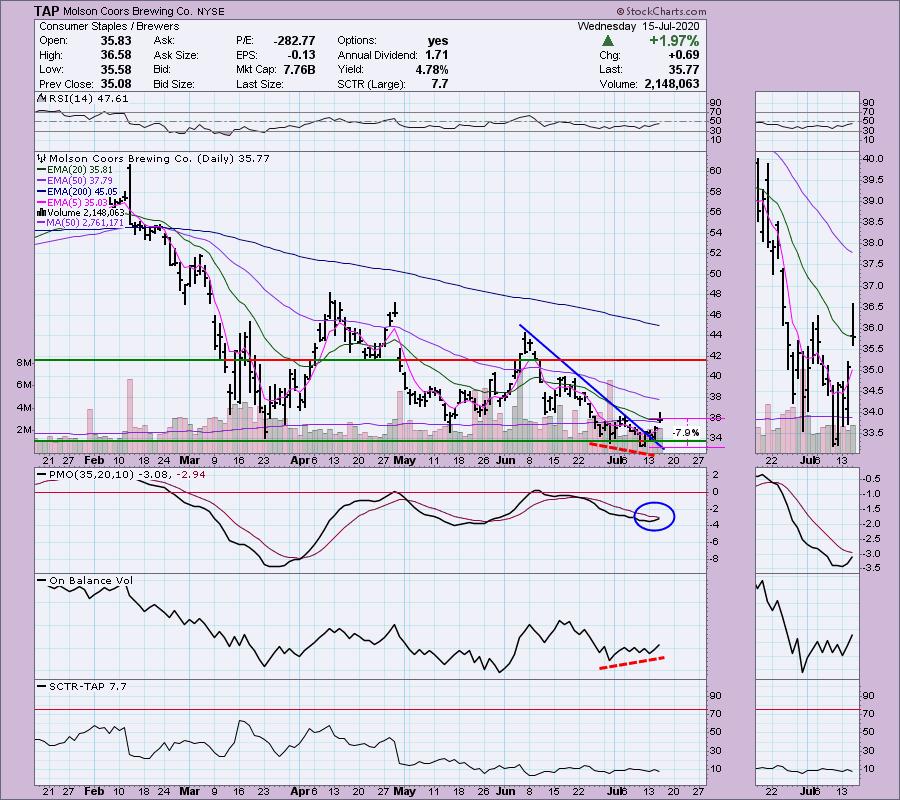Select the TAP ticker symbol
This screenshot has height=800, width=900.
tap(45, 11)
